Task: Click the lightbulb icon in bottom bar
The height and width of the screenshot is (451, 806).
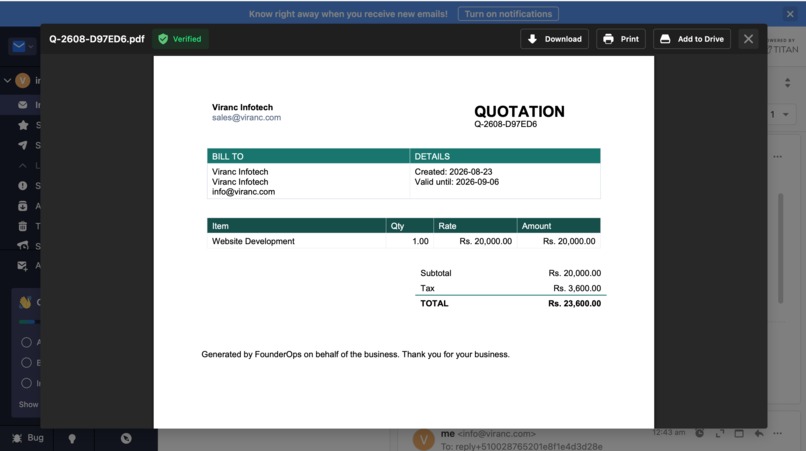Action: point(72,439)
